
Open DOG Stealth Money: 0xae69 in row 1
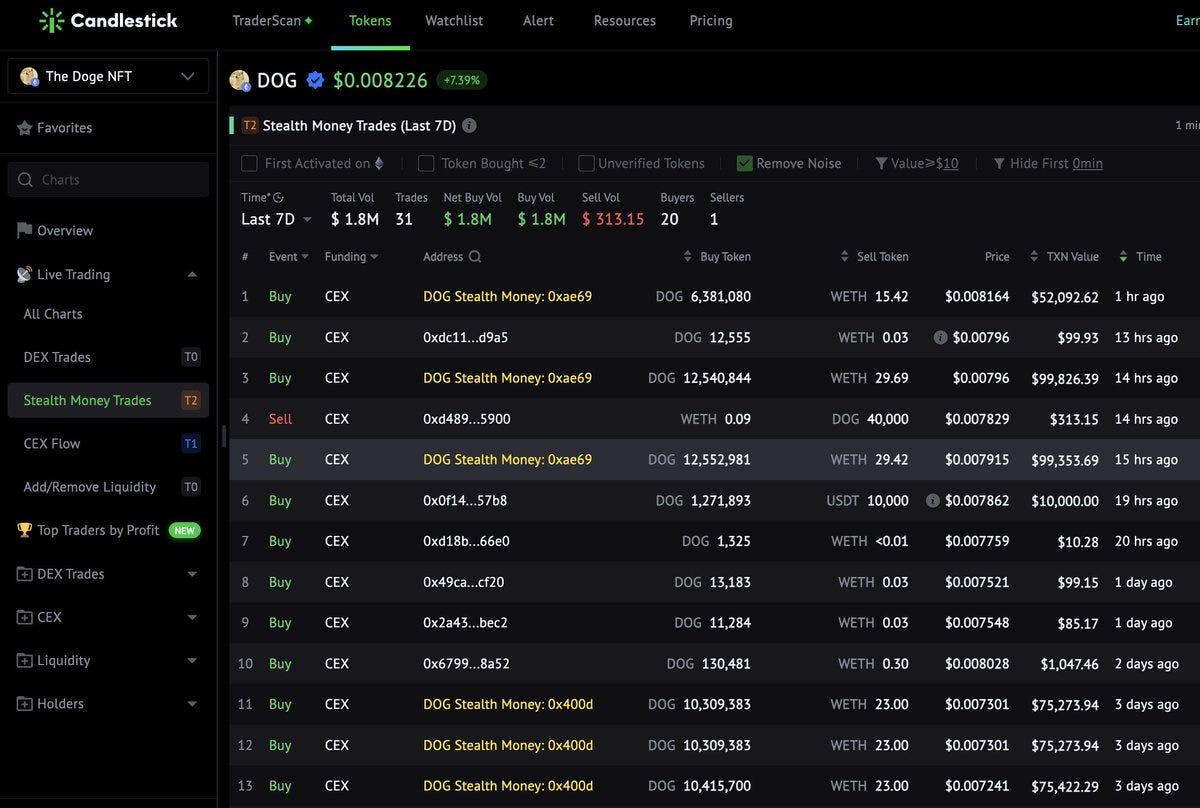(x=507, y=297)
